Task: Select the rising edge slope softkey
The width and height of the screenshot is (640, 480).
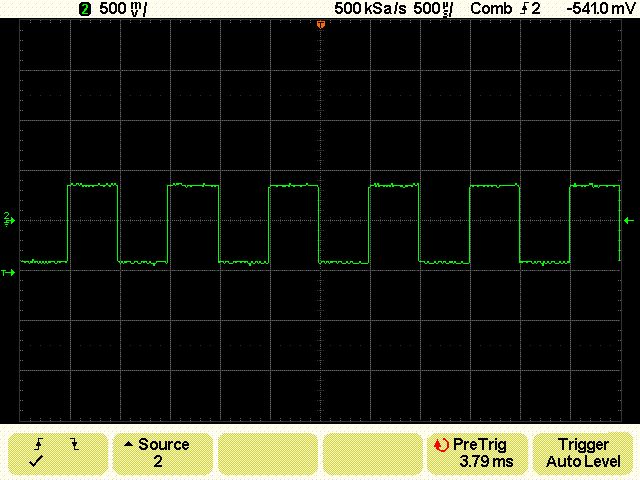Action: [58, 453]
